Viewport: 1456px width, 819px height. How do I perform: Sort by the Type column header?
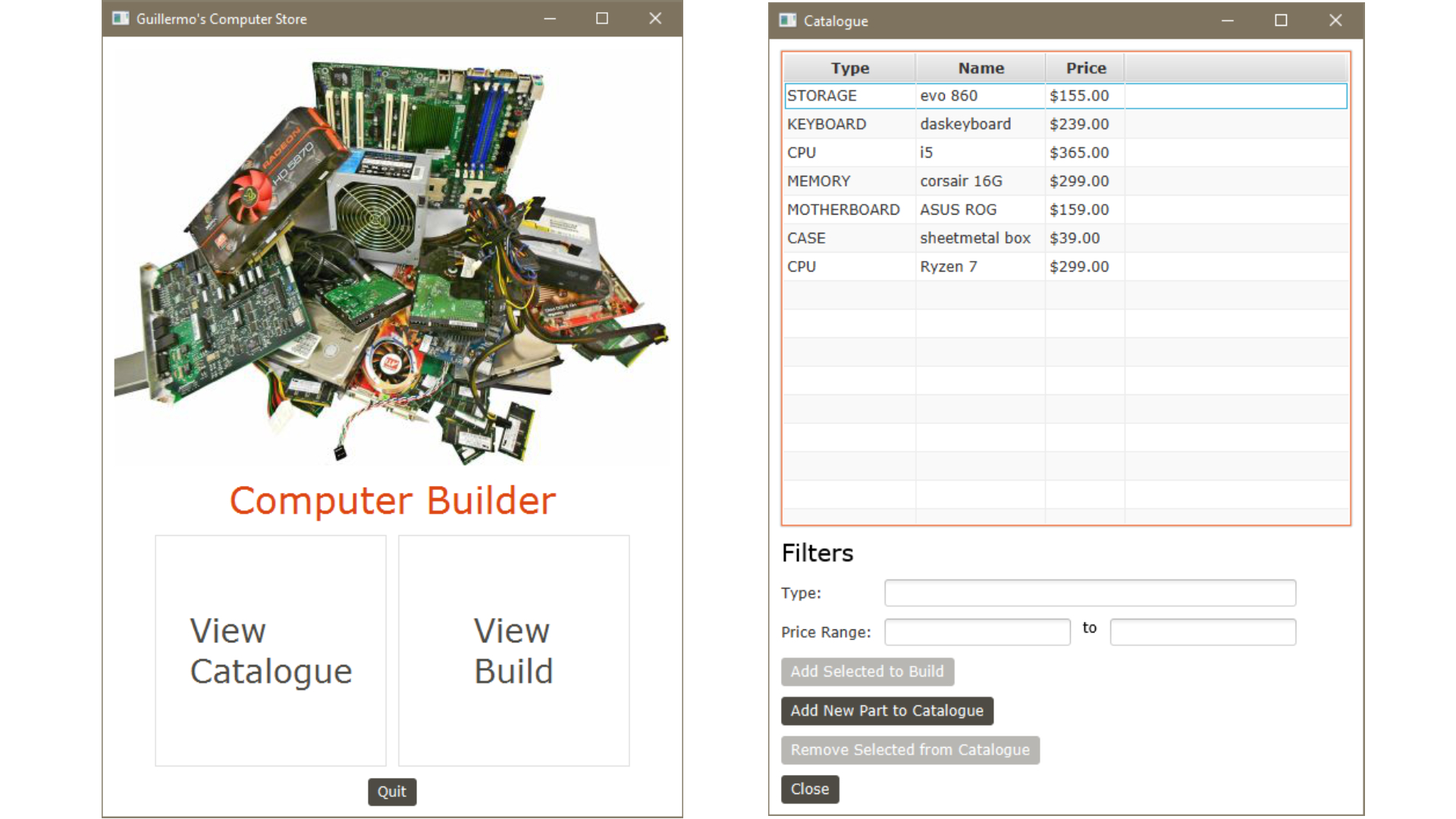(x=849, y=67)
